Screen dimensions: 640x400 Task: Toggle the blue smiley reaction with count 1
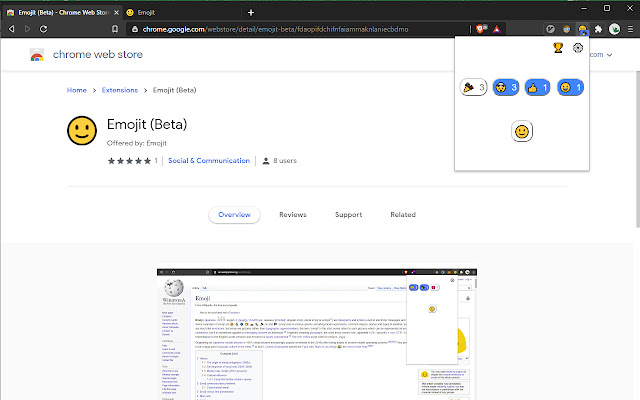coord(570,87)
